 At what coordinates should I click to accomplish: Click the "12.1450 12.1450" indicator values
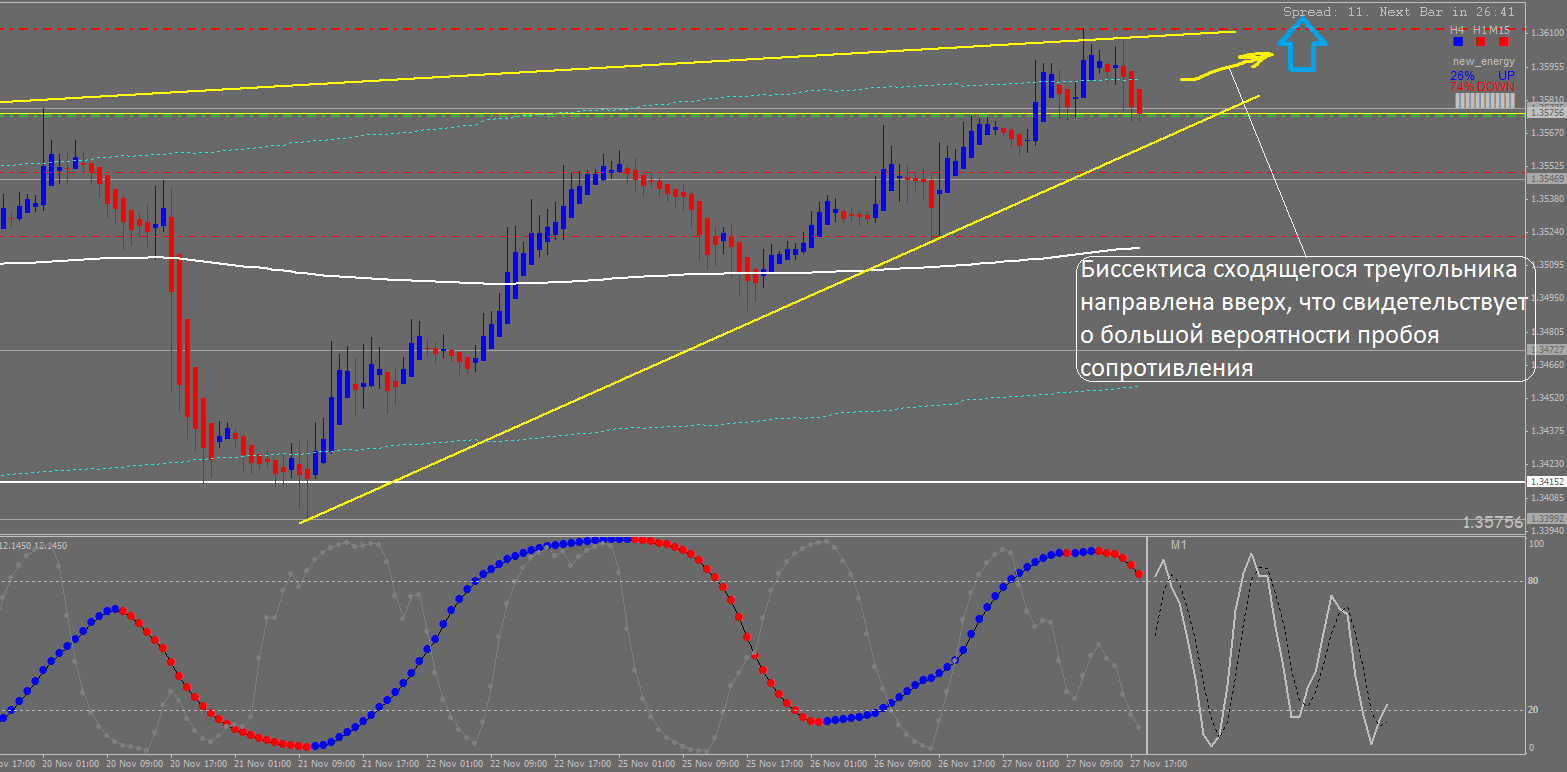[34, 545]
